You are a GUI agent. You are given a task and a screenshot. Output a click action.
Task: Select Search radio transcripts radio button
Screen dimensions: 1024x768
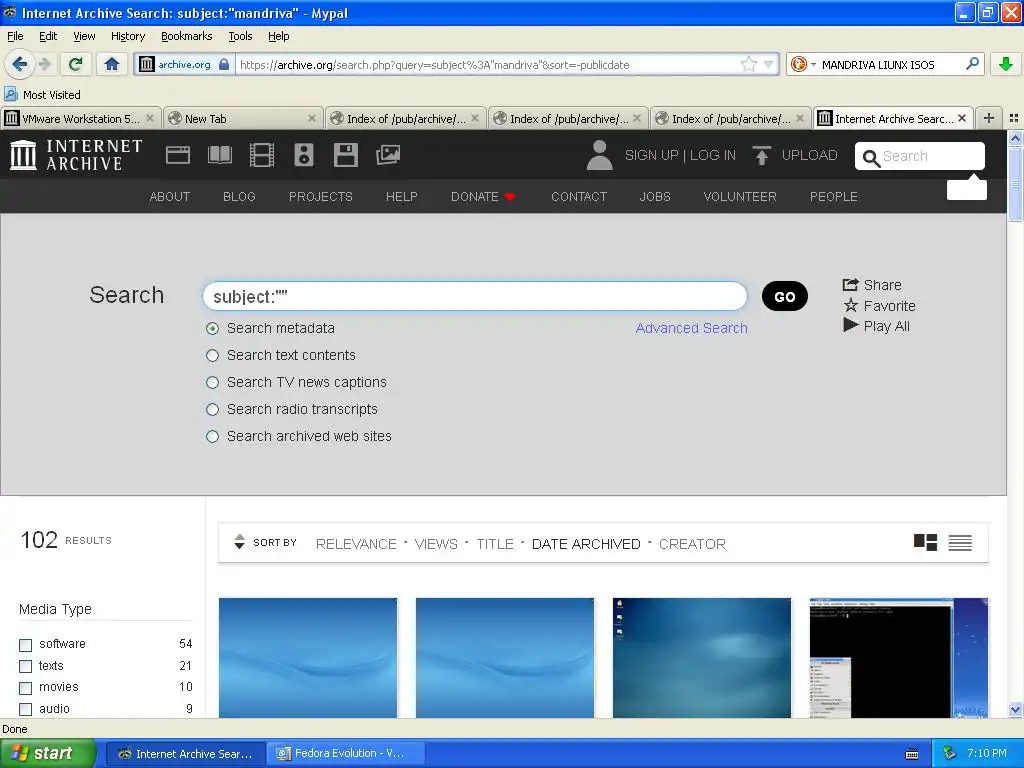click(212, 409)
